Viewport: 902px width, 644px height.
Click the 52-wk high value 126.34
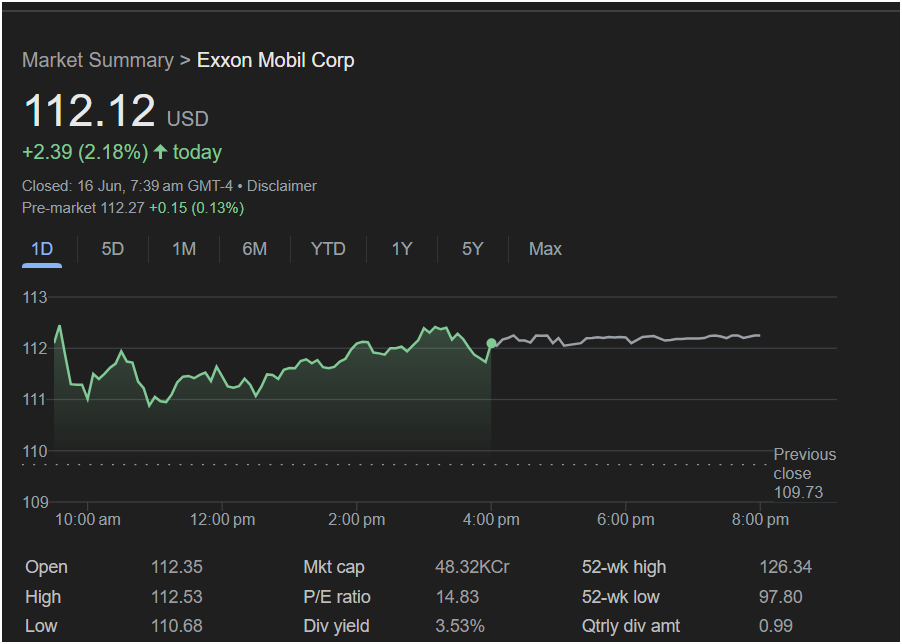pyautogui.click(x=785, y=567)
